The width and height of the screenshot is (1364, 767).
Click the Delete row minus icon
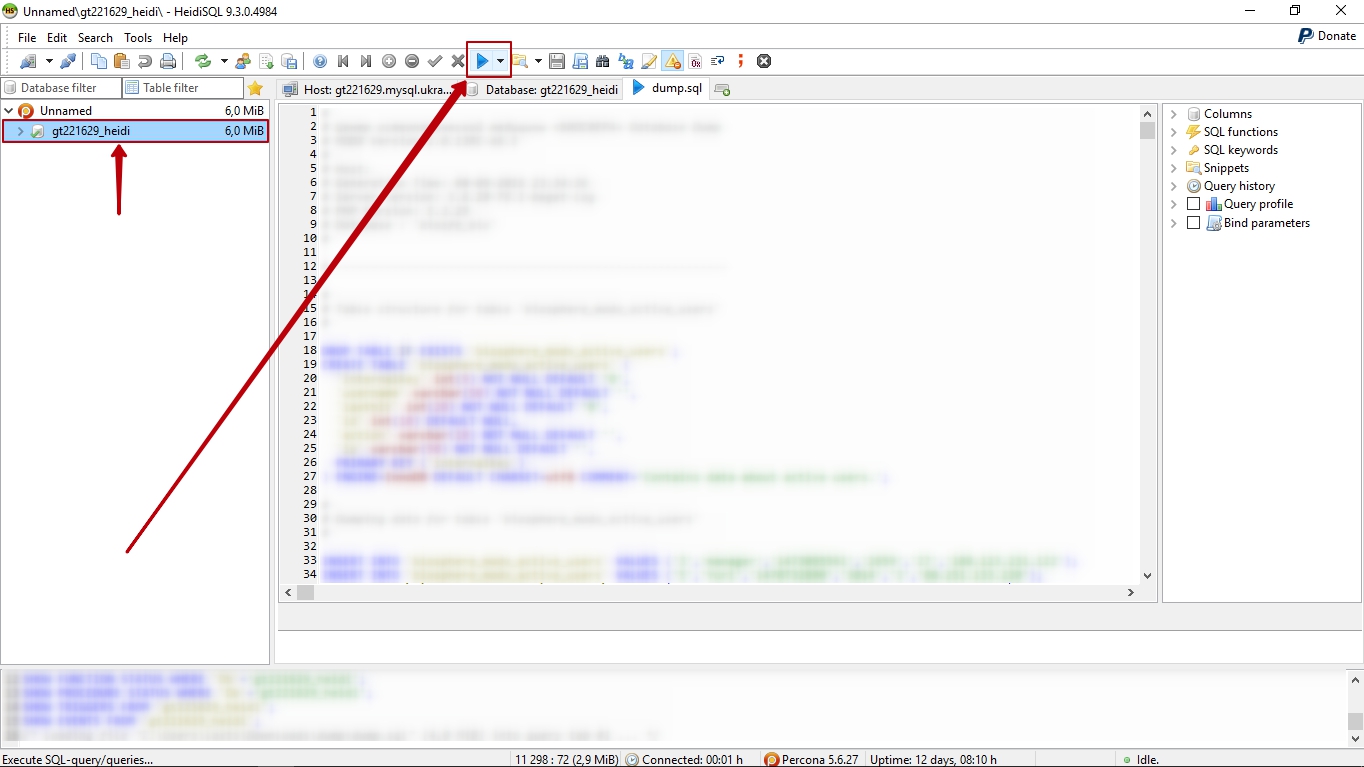pyautogui.click(x=412, y=61)
